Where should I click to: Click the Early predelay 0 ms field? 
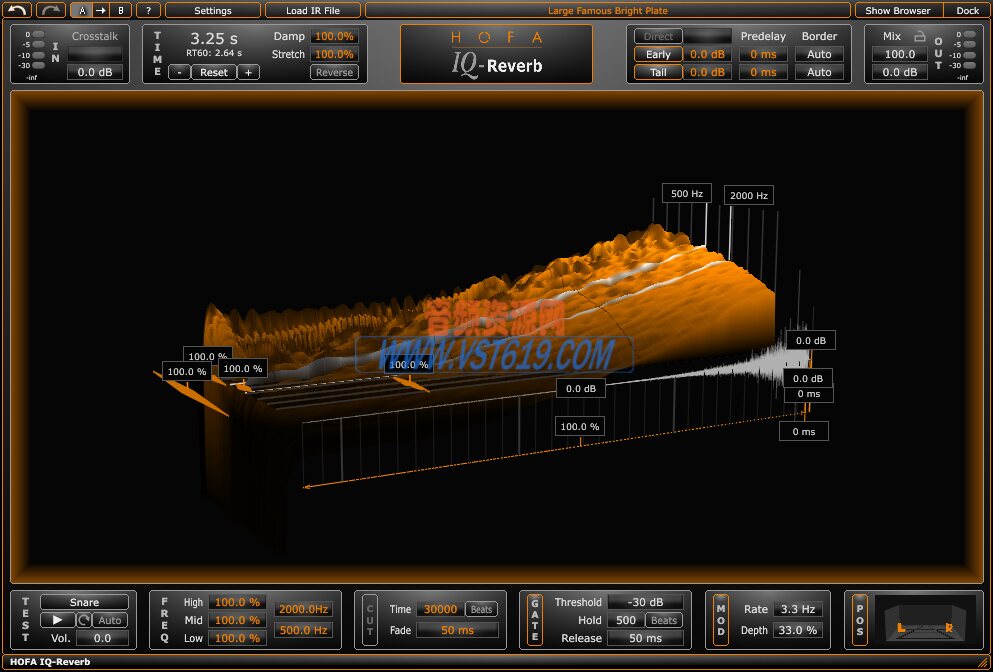[763, 54]
